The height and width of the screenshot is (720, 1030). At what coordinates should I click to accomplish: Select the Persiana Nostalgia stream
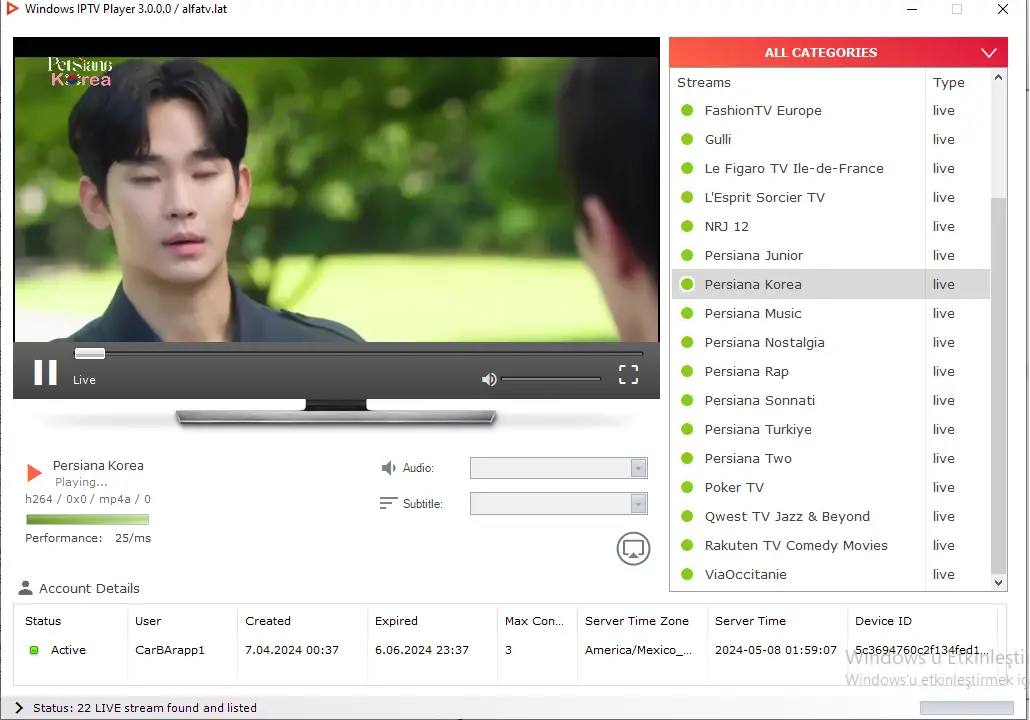tap(830, 342)
